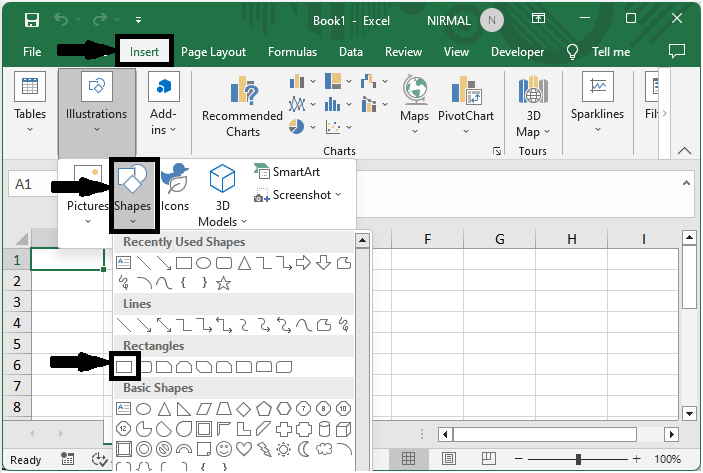Choose the smiley face basic shape
Image resolution: width=703 pixels, height=473 pixels.
pyautogui.click(x=223, y=447)
